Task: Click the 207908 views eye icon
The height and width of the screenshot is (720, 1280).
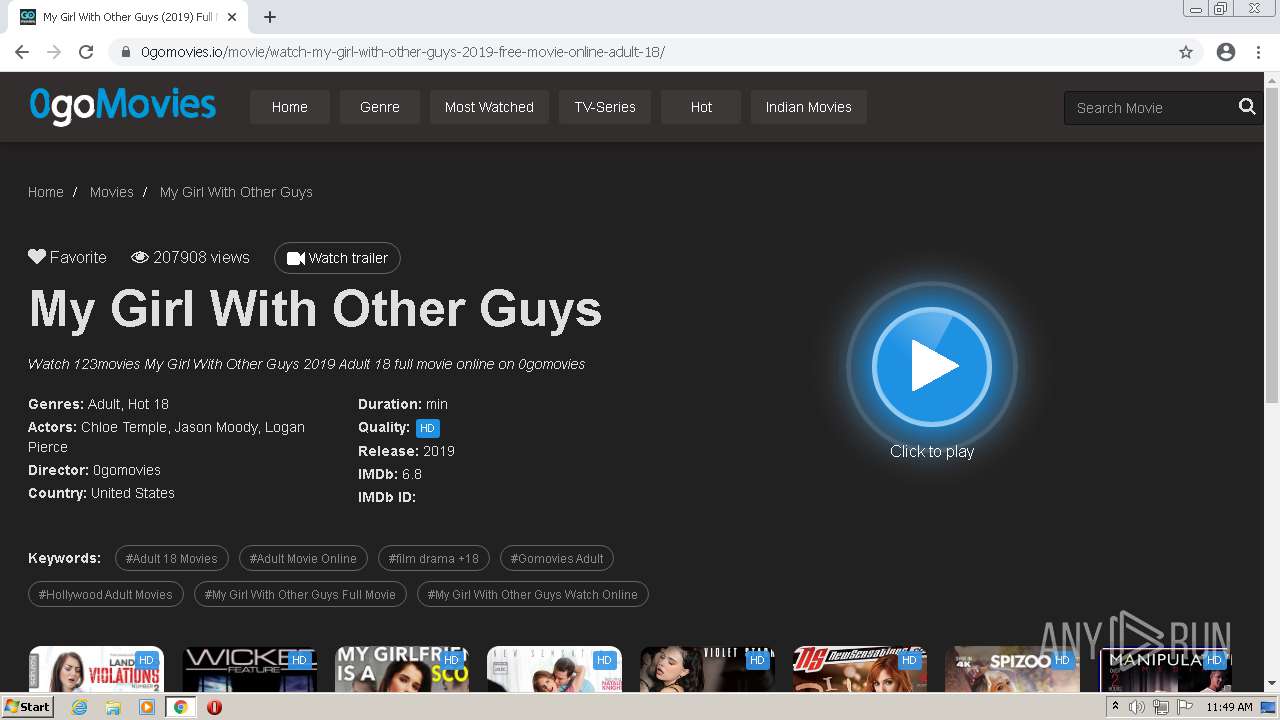Action: [x=140, y=257]
